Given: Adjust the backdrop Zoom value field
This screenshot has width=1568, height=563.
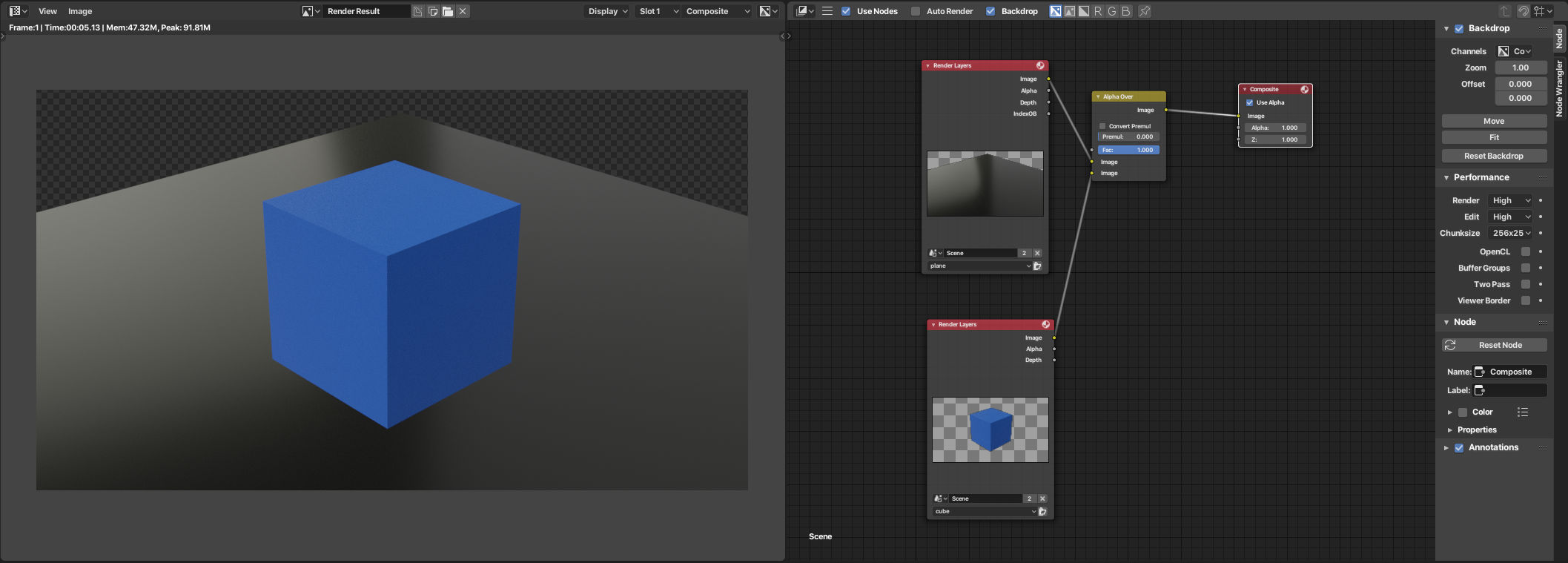Looking at the screenshot, I should click(1521, 68).
